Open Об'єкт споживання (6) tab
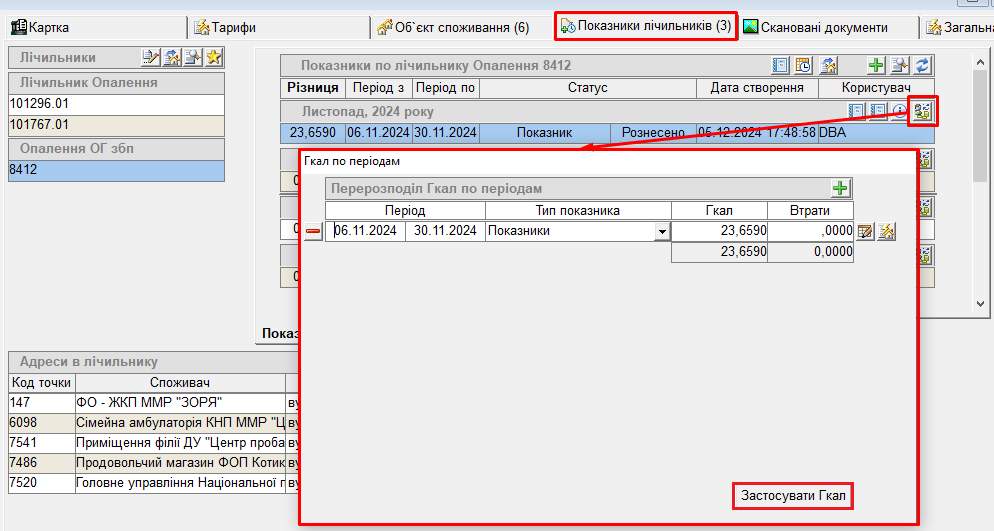Screen dimensions: 994x531 pos(453,27)
